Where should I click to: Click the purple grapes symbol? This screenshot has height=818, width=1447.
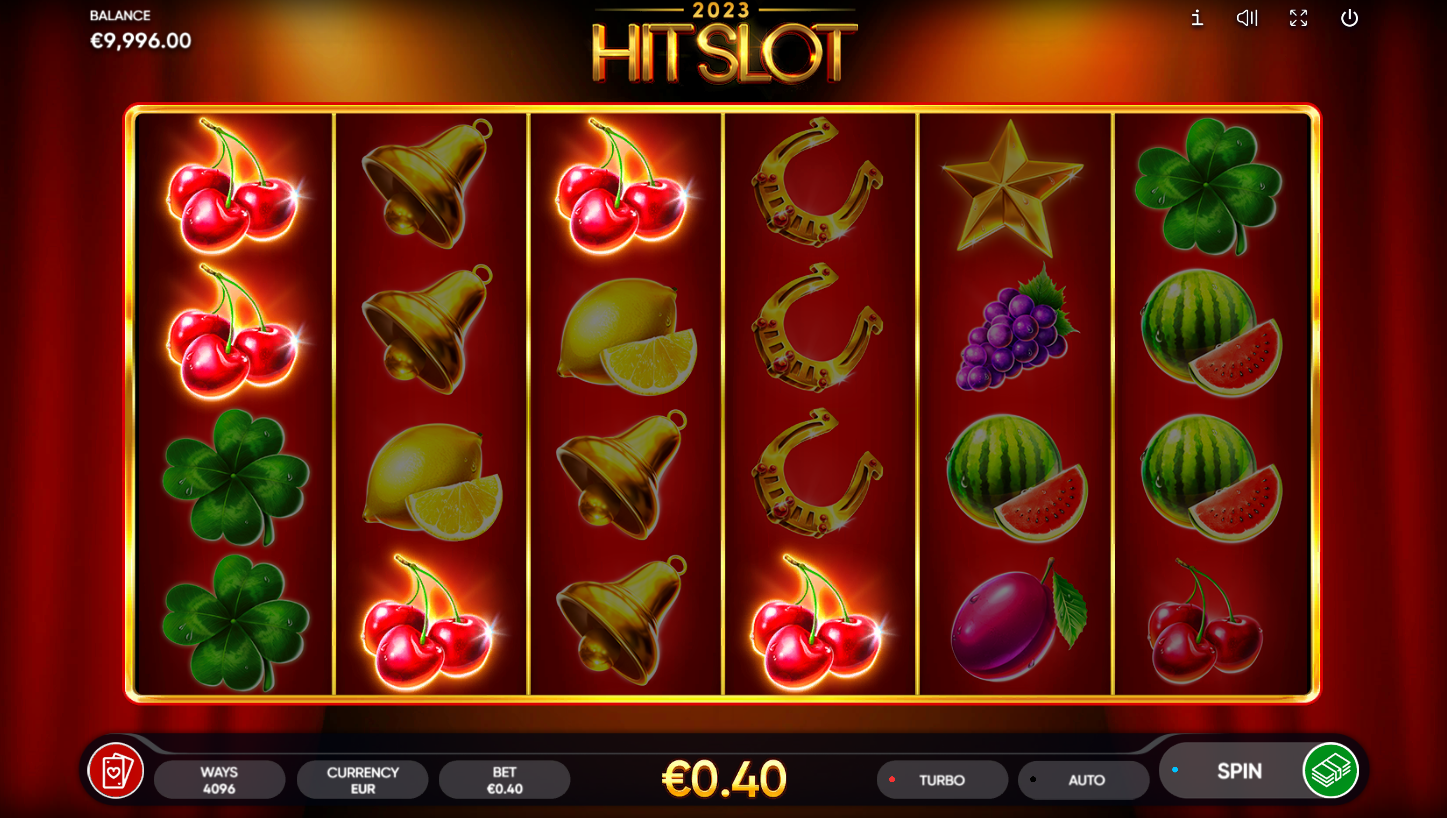tap(1014, 329)
